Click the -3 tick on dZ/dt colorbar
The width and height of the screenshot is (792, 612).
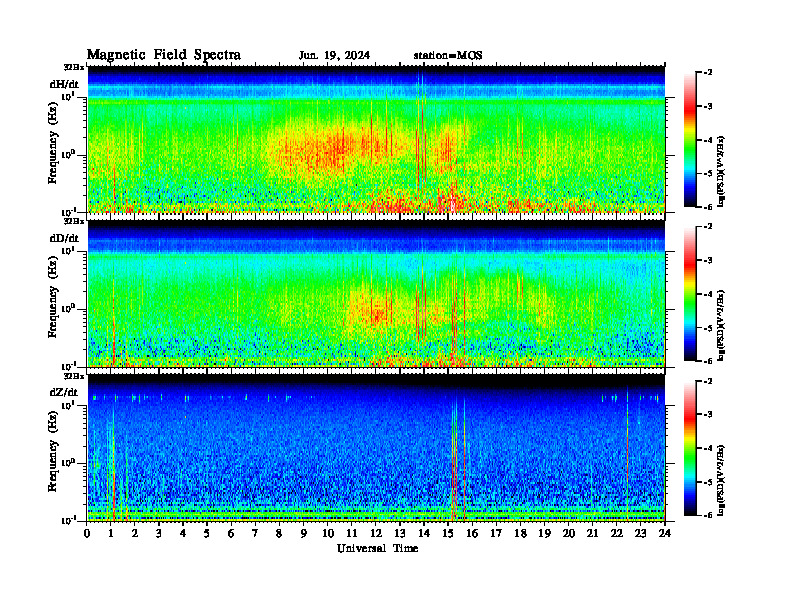708,414
